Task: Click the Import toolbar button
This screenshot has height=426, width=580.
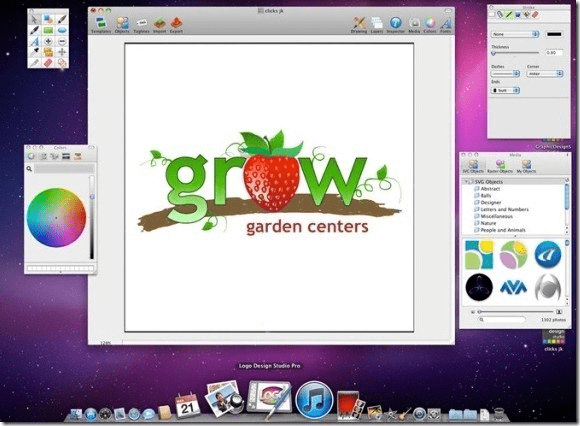Action: pos(159,25)
